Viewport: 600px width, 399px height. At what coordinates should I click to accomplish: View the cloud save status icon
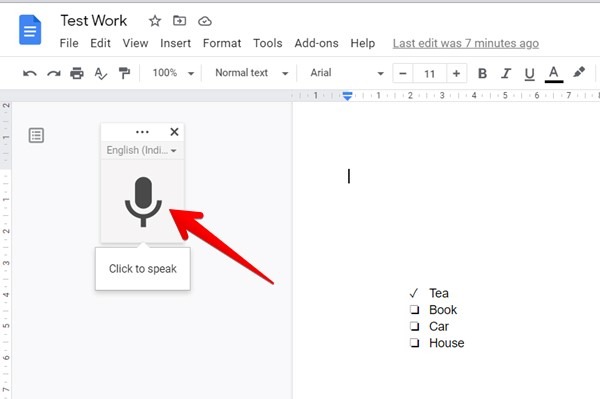(205, 21)
